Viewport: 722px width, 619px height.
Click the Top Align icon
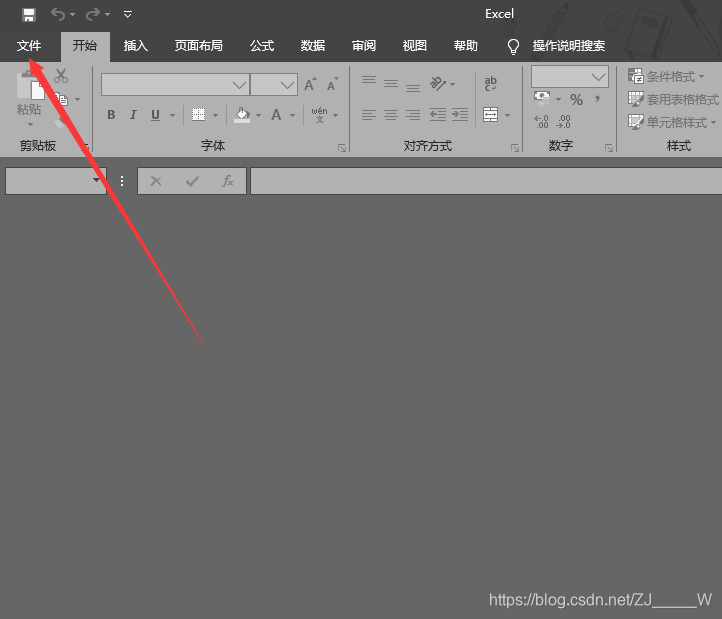pos(369,80)
